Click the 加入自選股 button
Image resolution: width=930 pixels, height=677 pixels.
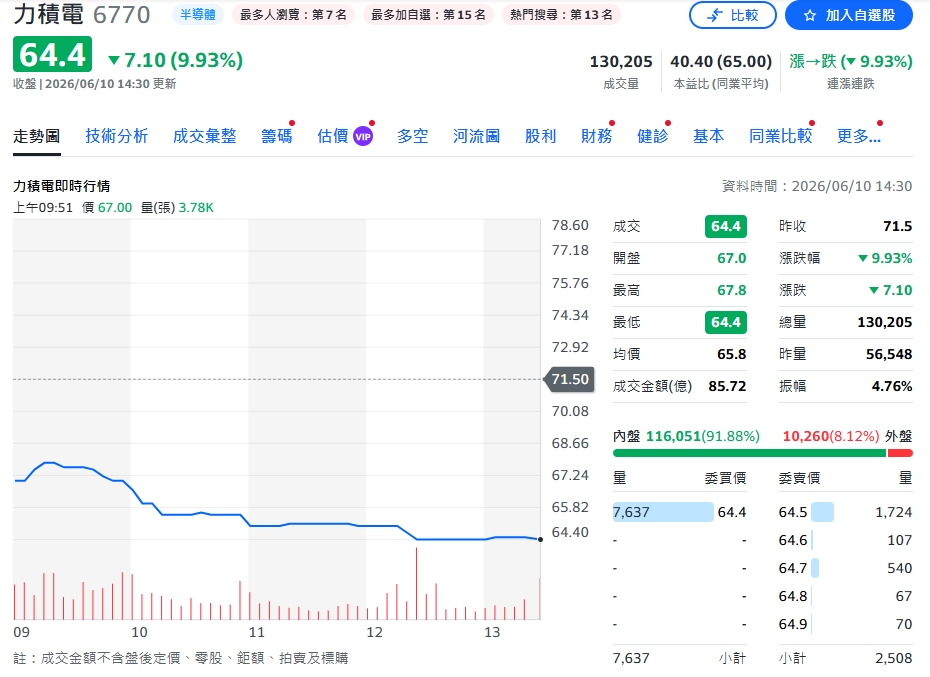(849, 15)
